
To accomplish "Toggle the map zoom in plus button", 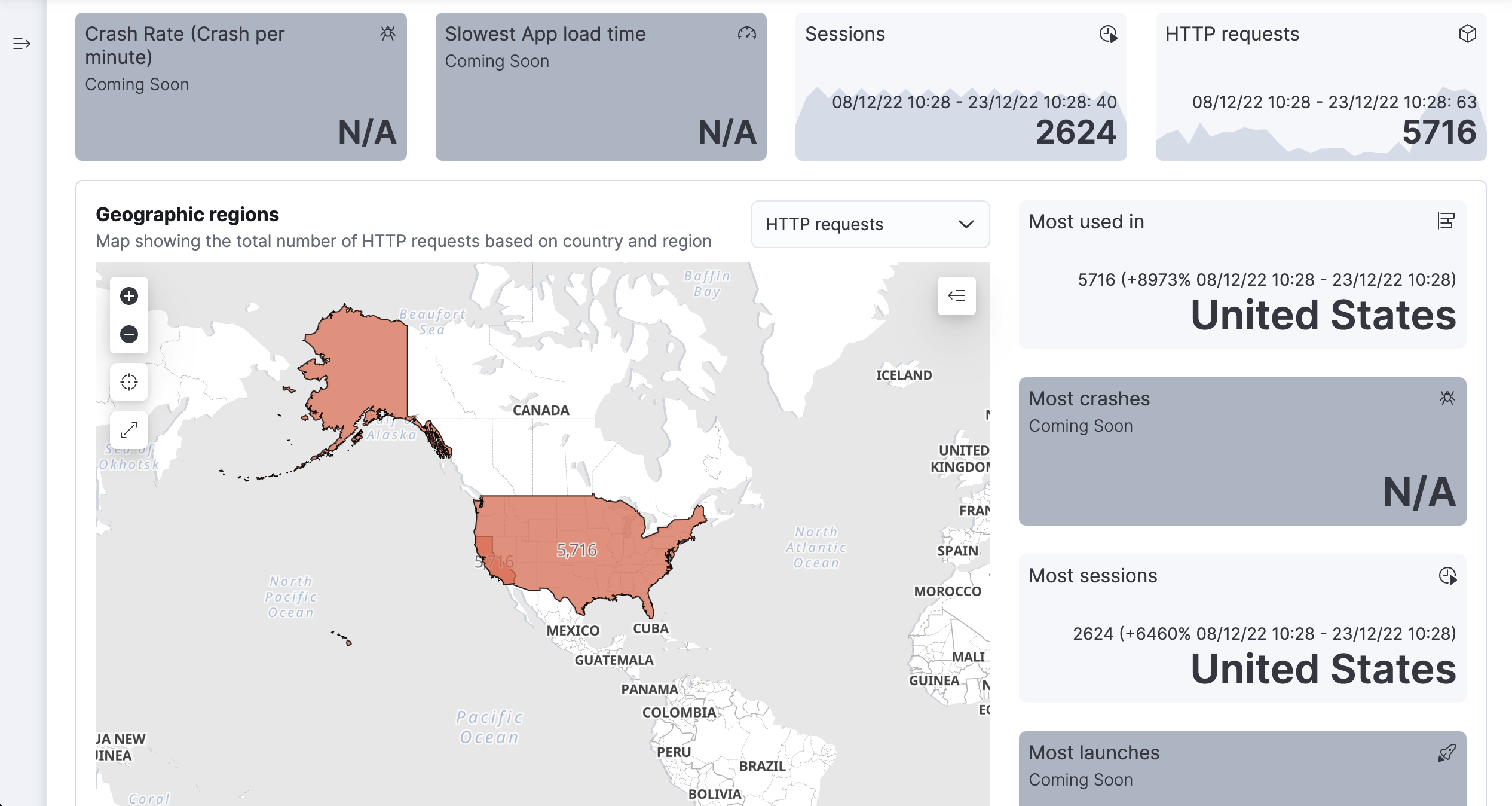I will (129, 296).
